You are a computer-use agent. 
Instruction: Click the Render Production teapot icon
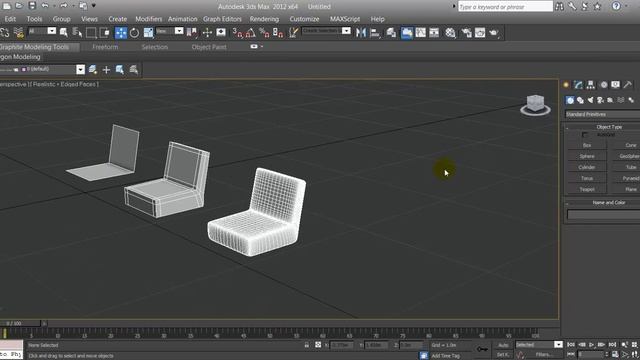tap(494, 33)
